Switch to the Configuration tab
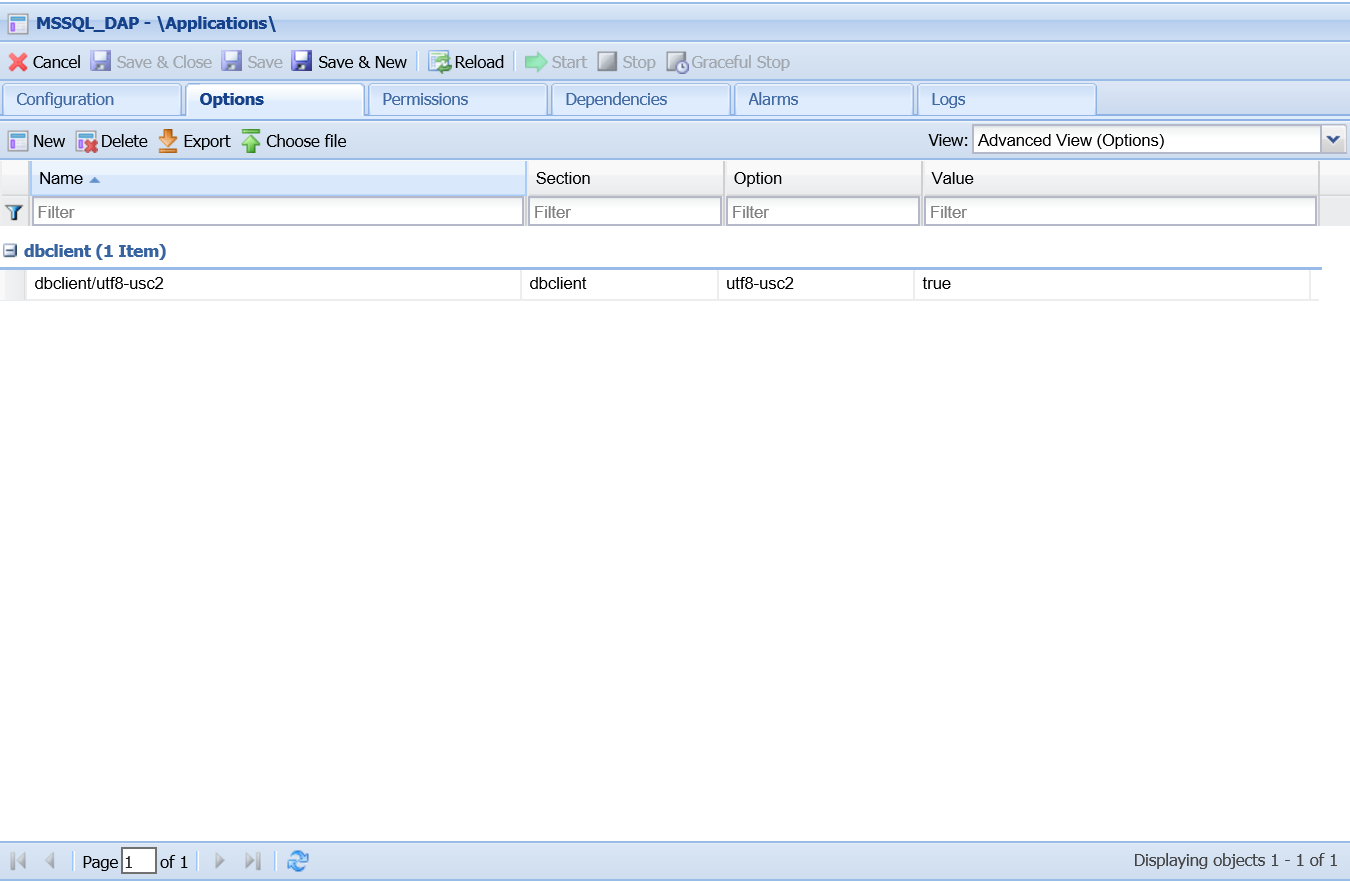Viewport: 1350px width, 882px height. (66, 100)
